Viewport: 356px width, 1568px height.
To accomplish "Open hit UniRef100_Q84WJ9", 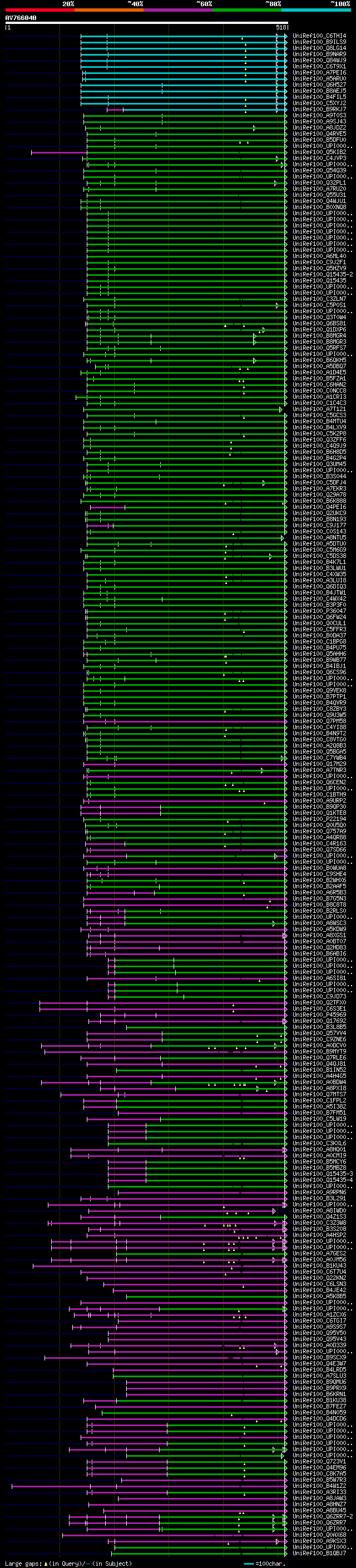I will (x=319, y=60).
